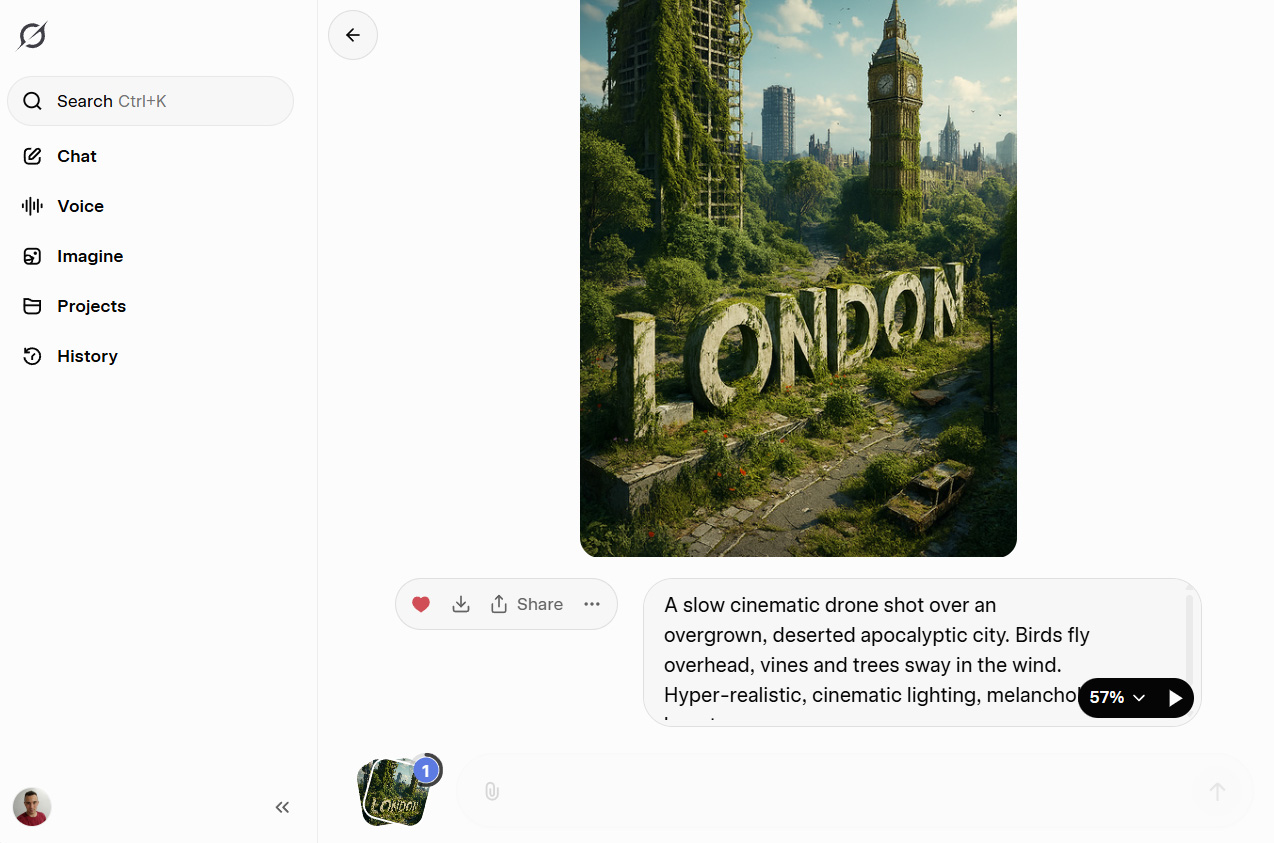Click the Grok logo icon
Viewport: 1274px width, 843px height.
[32, 36]
